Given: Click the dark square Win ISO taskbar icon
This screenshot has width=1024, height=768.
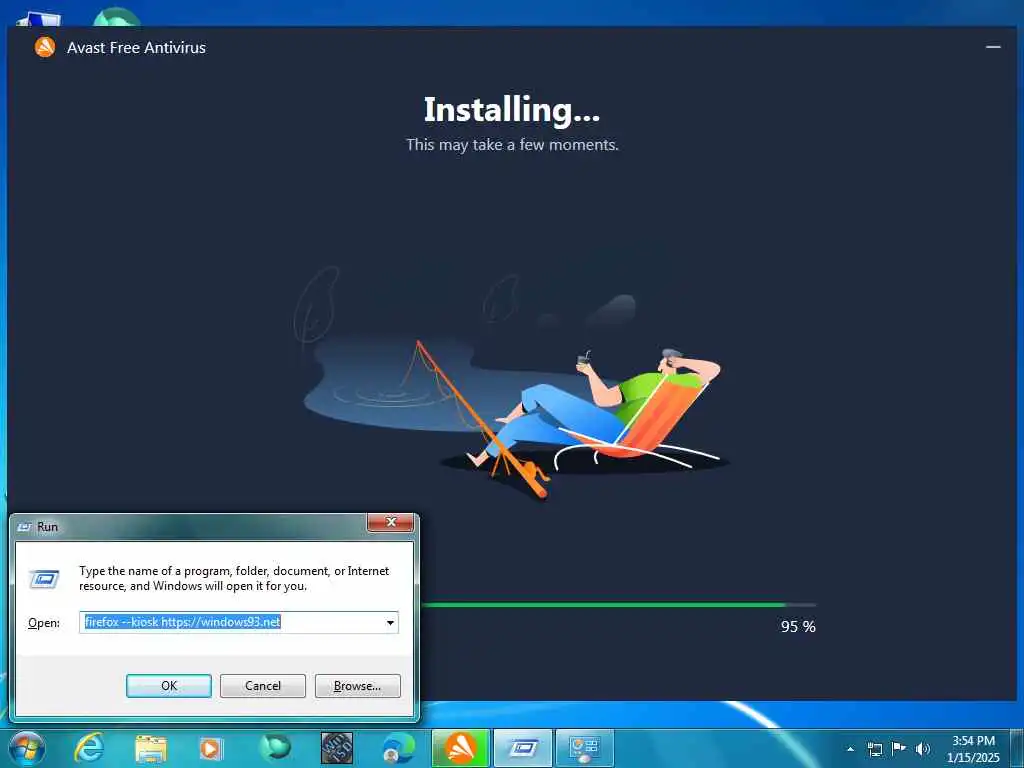Looking at the screenshot, I should click(x=337, y=748).
